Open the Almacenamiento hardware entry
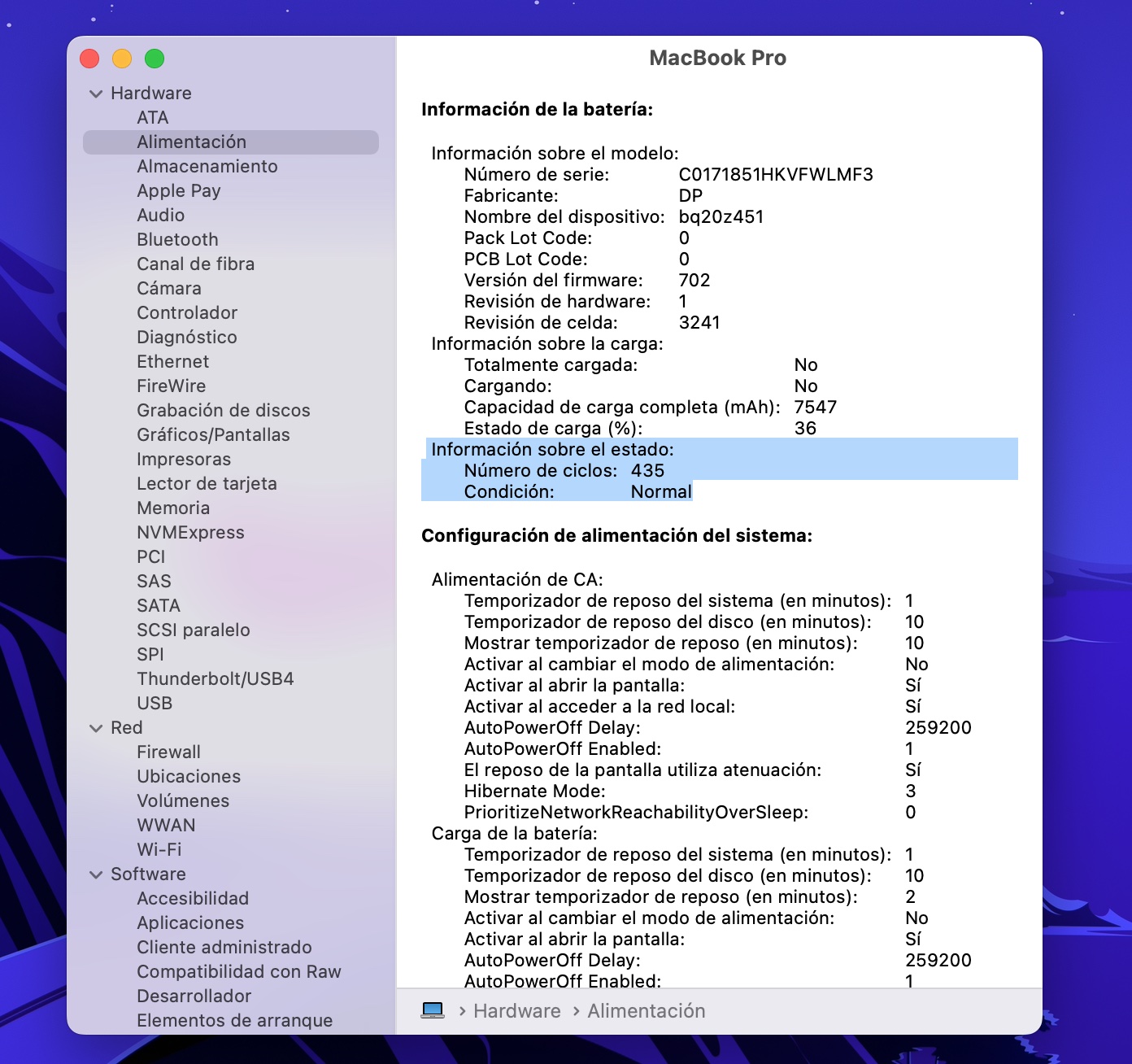 (x=207, y=167)
